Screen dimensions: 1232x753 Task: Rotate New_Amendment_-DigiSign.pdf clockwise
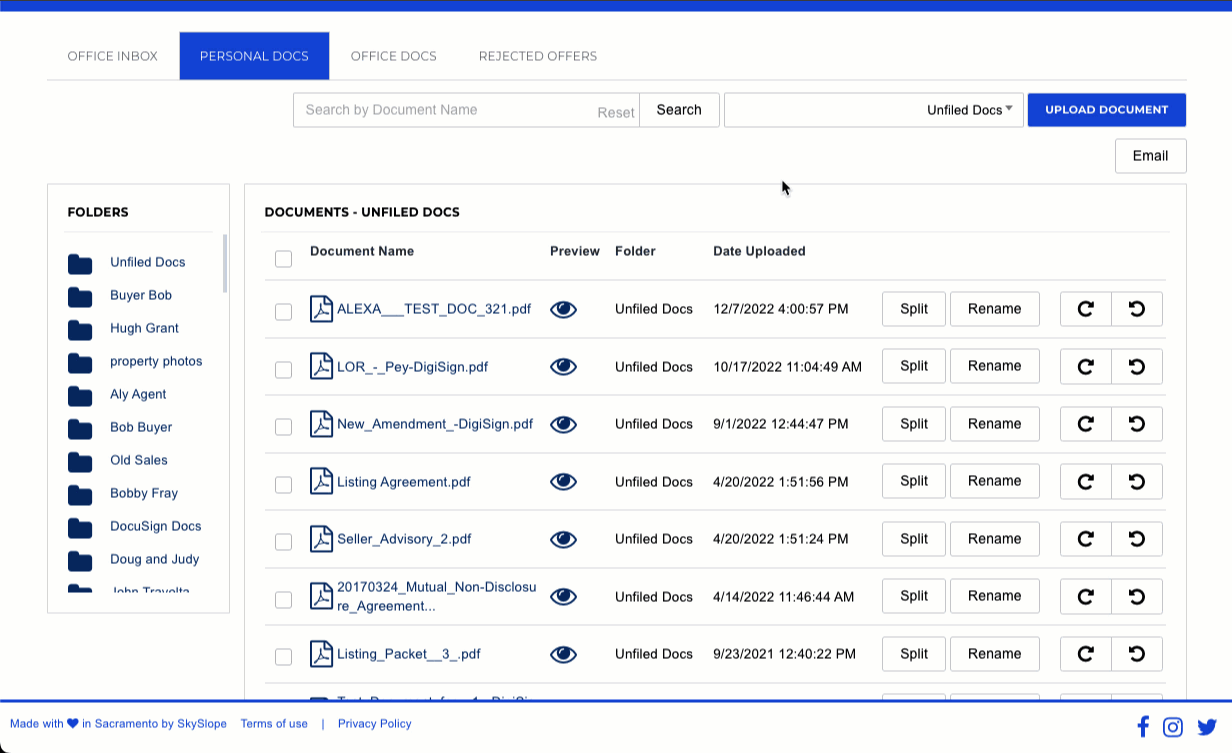point(1085,424)
